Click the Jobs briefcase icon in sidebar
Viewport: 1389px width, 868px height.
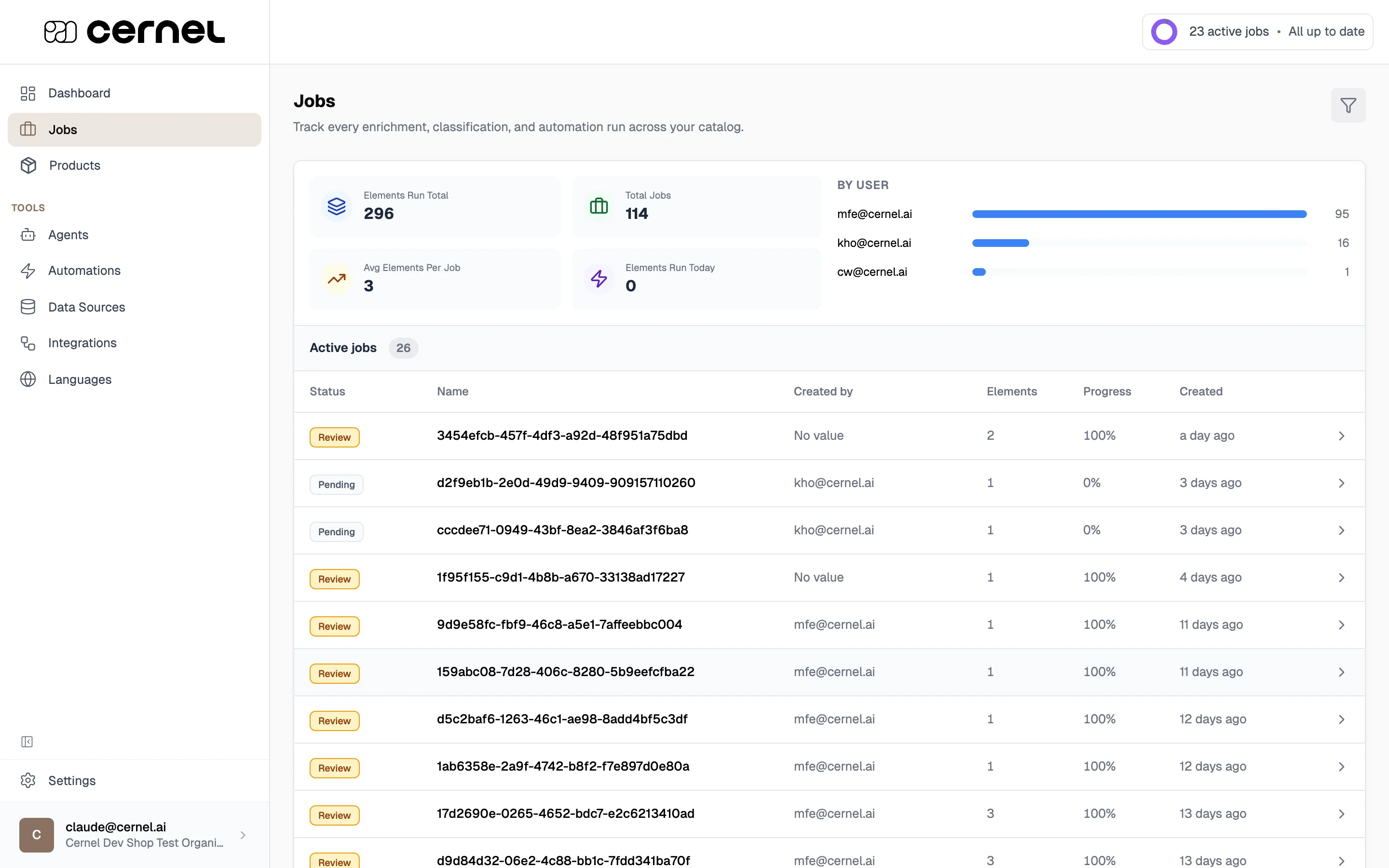click(x=27, y=129)
